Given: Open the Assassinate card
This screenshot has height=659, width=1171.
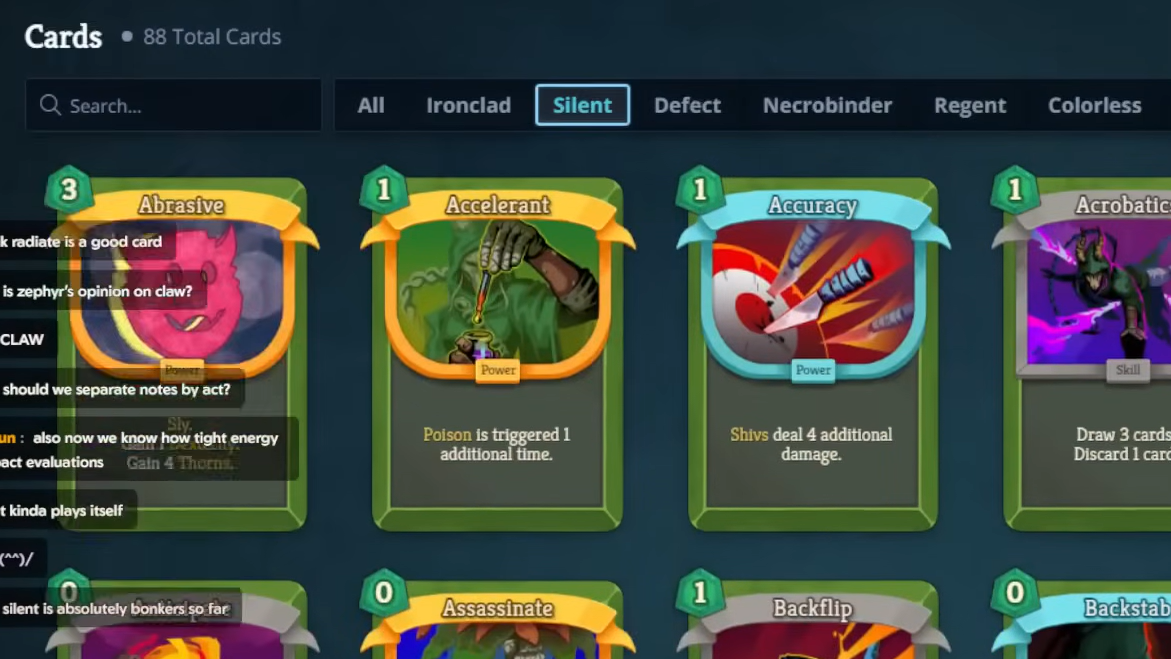Looking at the screenshot, I should coord(497,620).
